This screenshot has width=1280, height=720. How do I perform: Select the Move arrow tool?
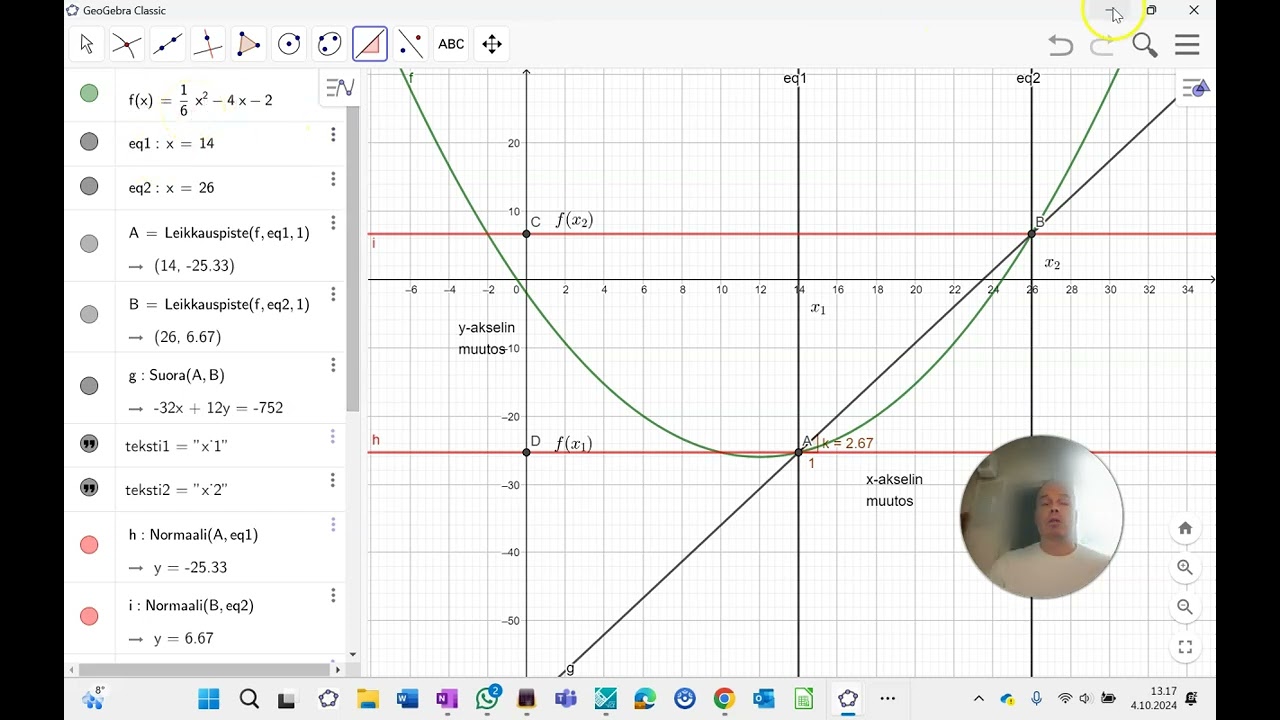pyautogui.click(x=87, y=44)
